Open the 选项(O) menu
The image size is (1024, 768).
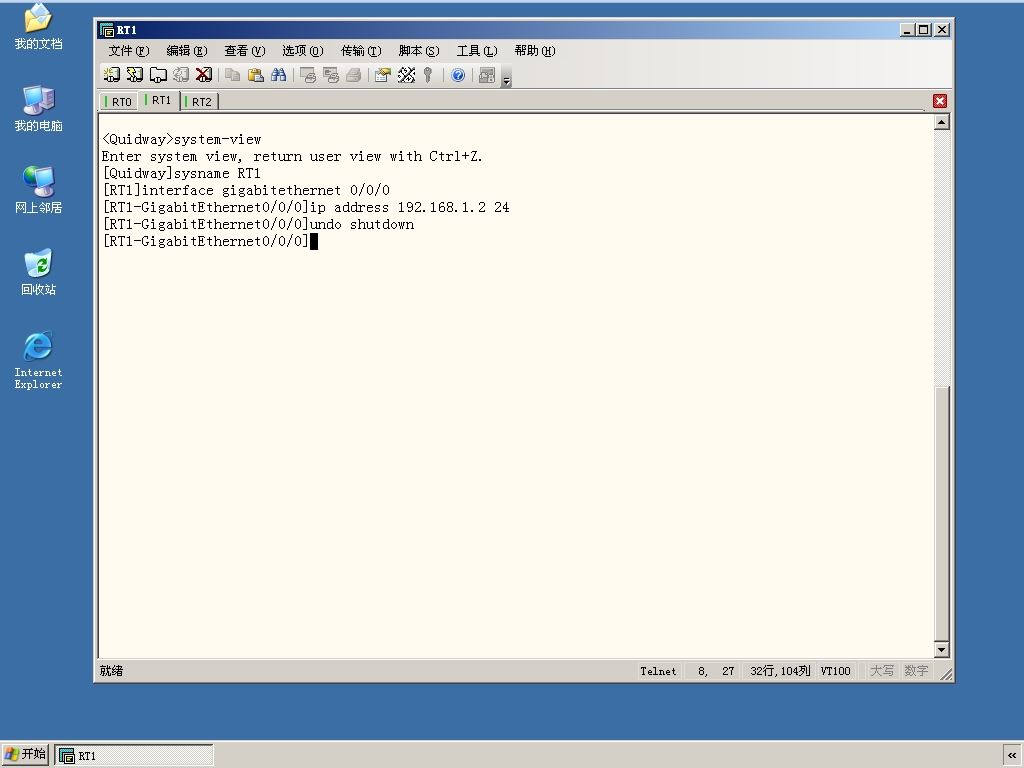(303, 51)
